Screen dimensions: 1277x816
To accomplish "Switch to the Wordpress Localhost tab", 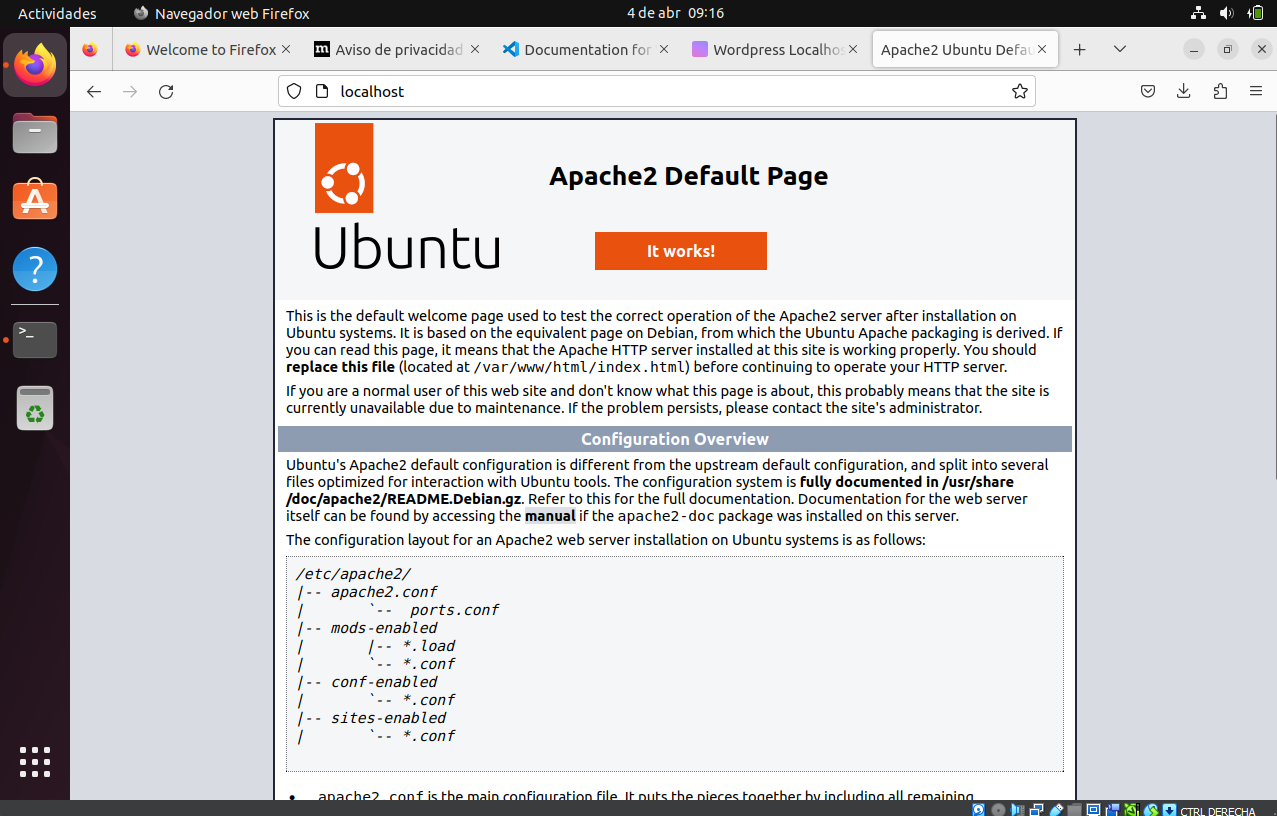I will tap(770, 50).
